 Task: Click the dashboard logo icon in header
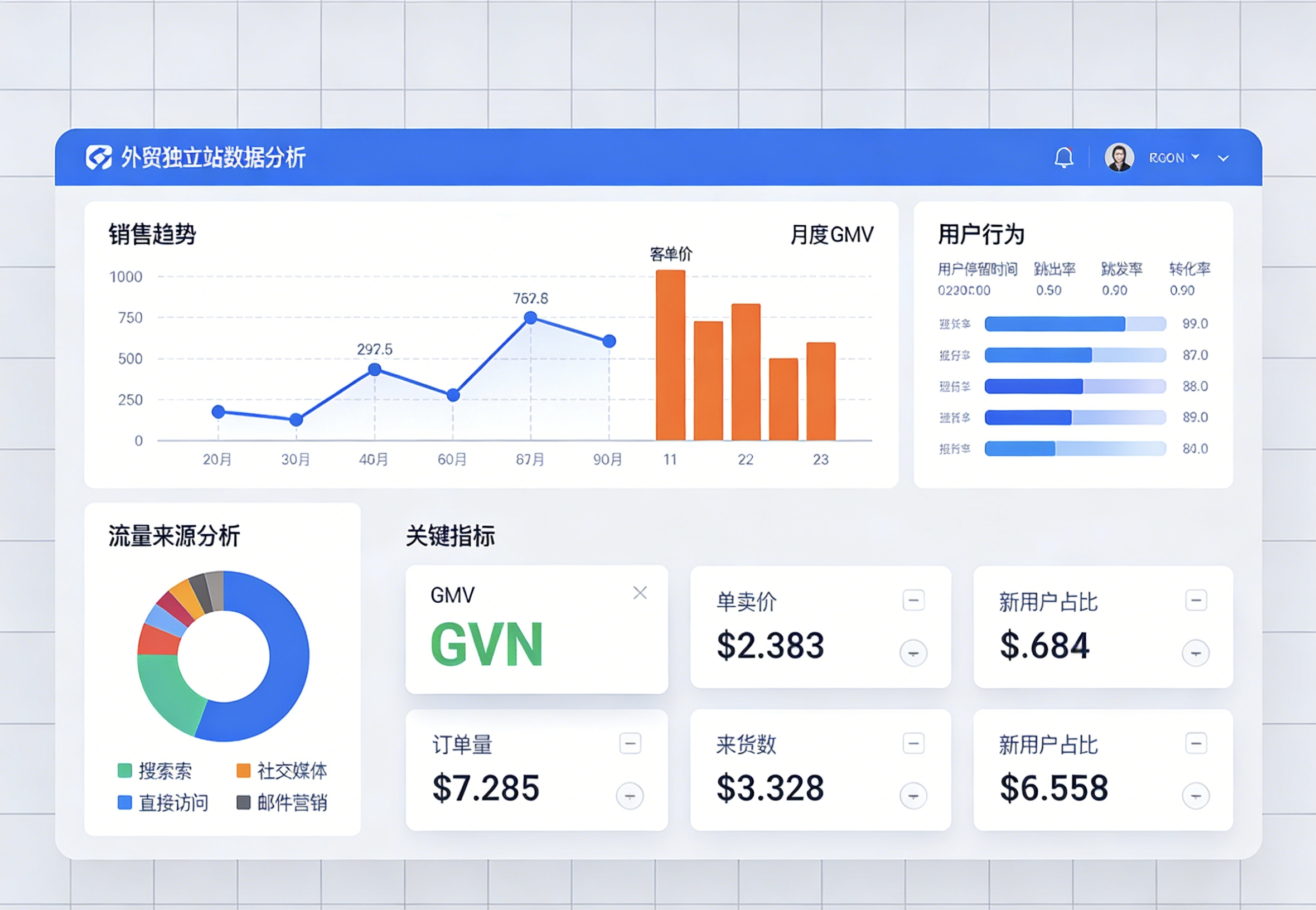coord(99,157)
